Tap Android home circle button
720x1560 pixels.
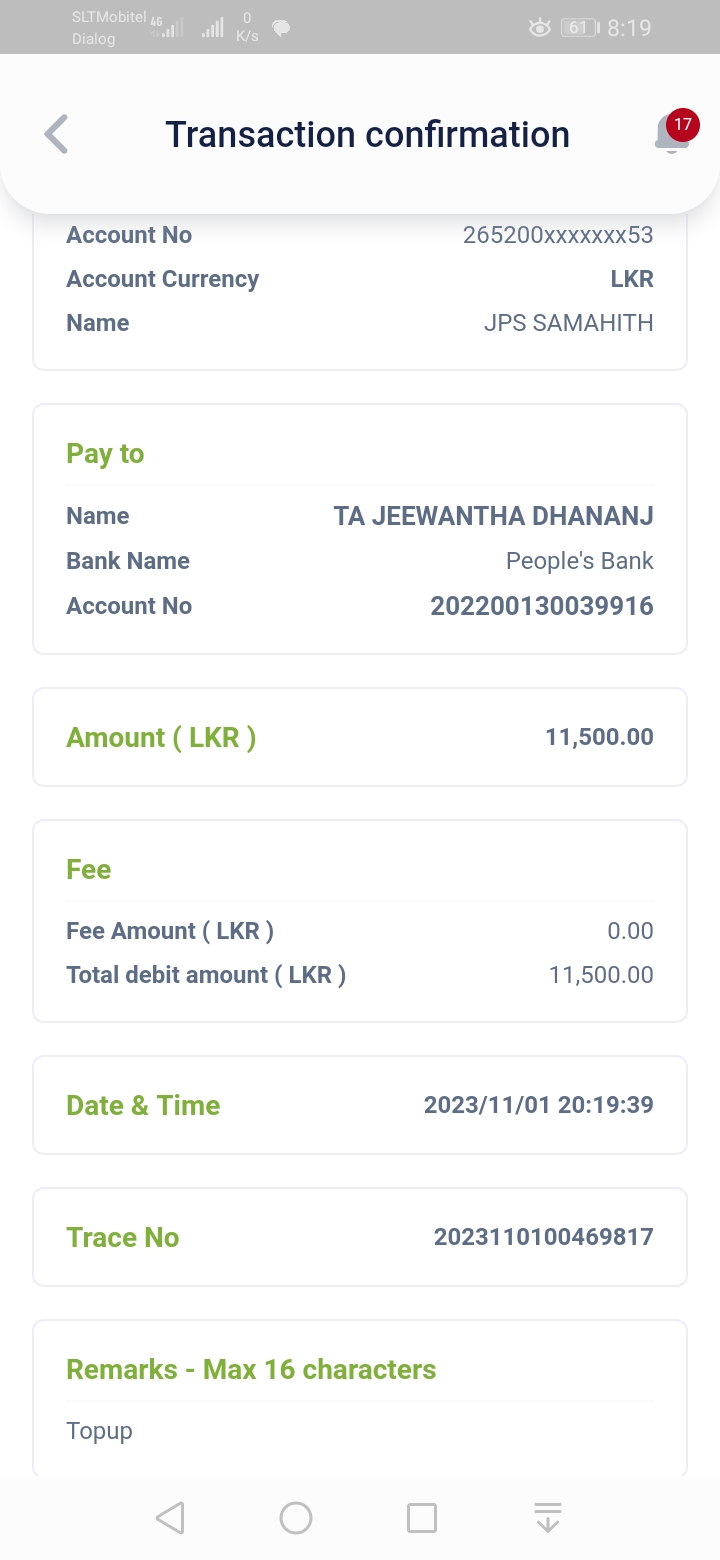click(x=296, y=1518)
